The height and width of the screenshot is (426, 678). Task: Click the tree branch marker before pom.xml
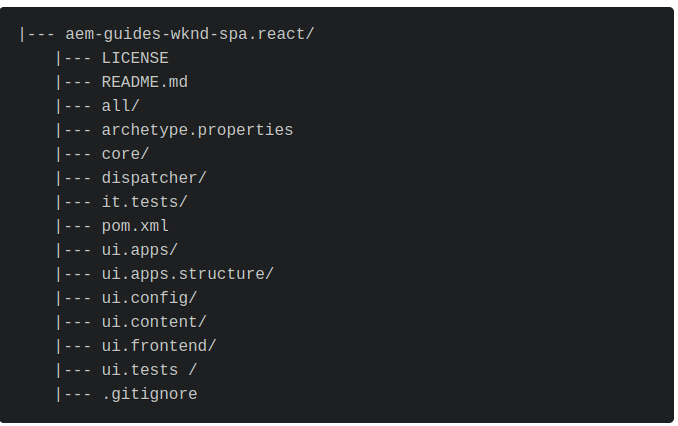coord(74,226)
